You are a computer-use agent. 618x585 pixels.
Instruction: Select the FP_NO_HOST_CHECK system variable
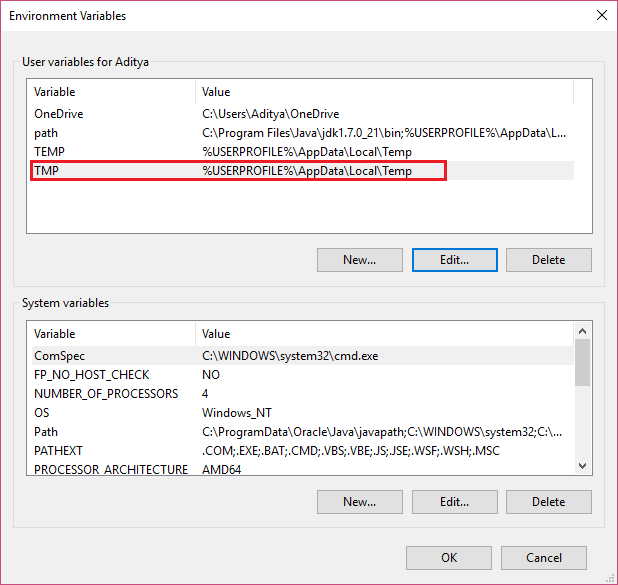303,374
